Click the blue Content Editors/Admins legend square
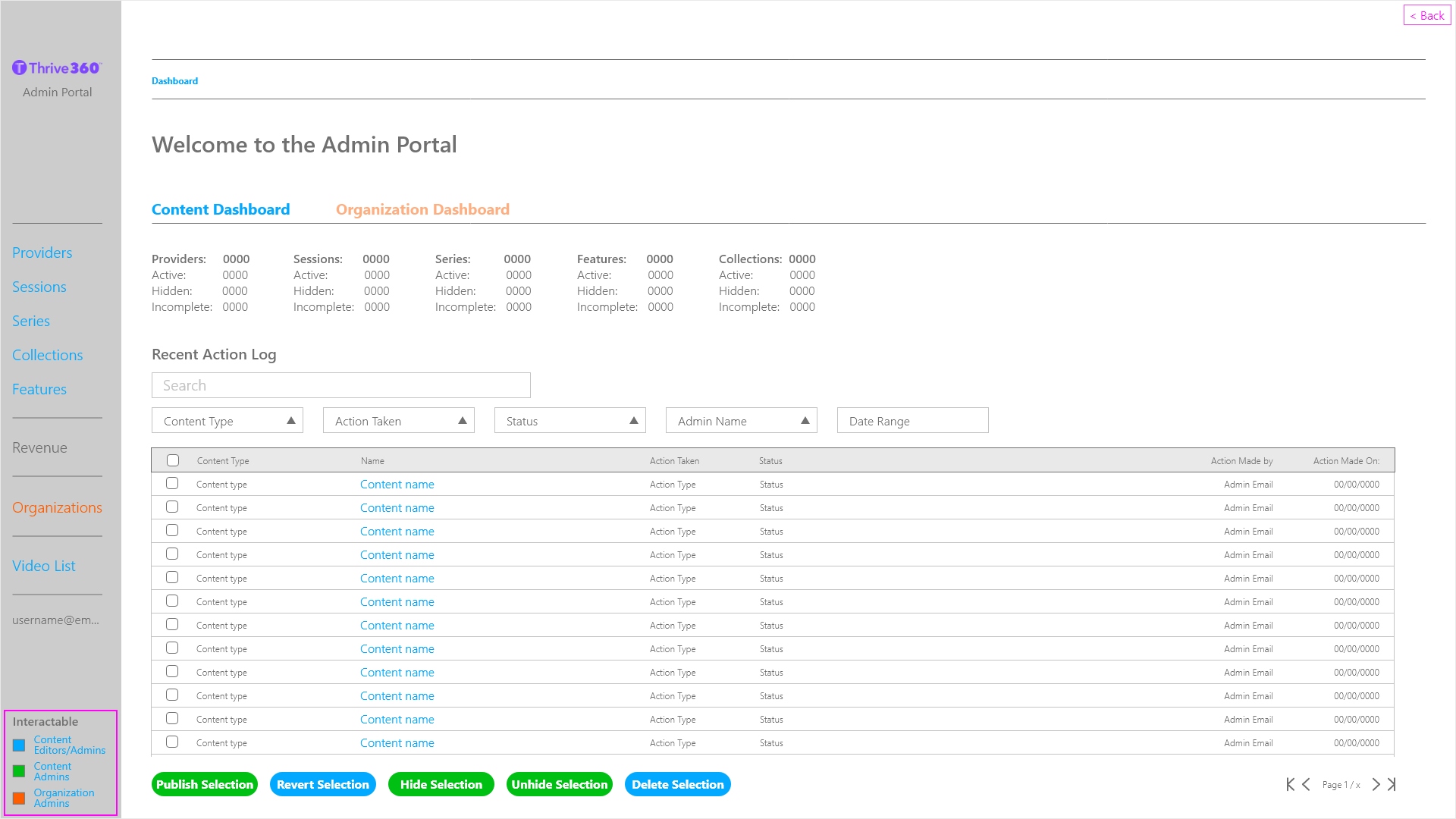Screen dimensions: 1456x819 pyautogui.click(x=19, y=745)
